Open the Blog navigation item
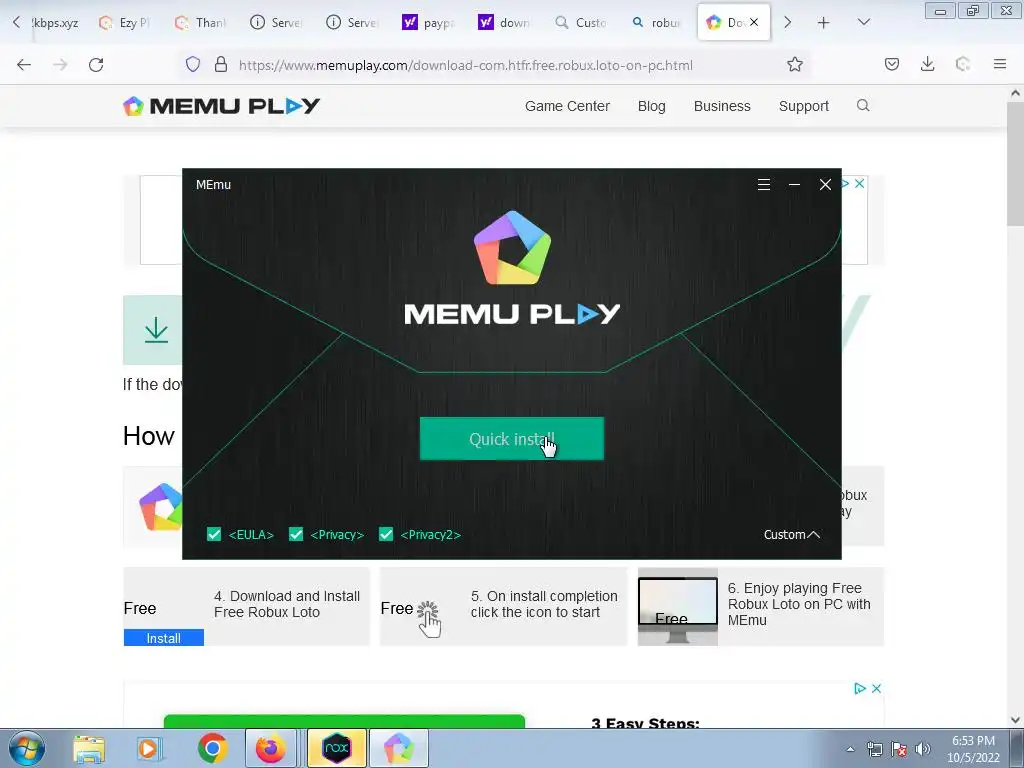This screenshot has height=768, width=1024. coord(651,106)
